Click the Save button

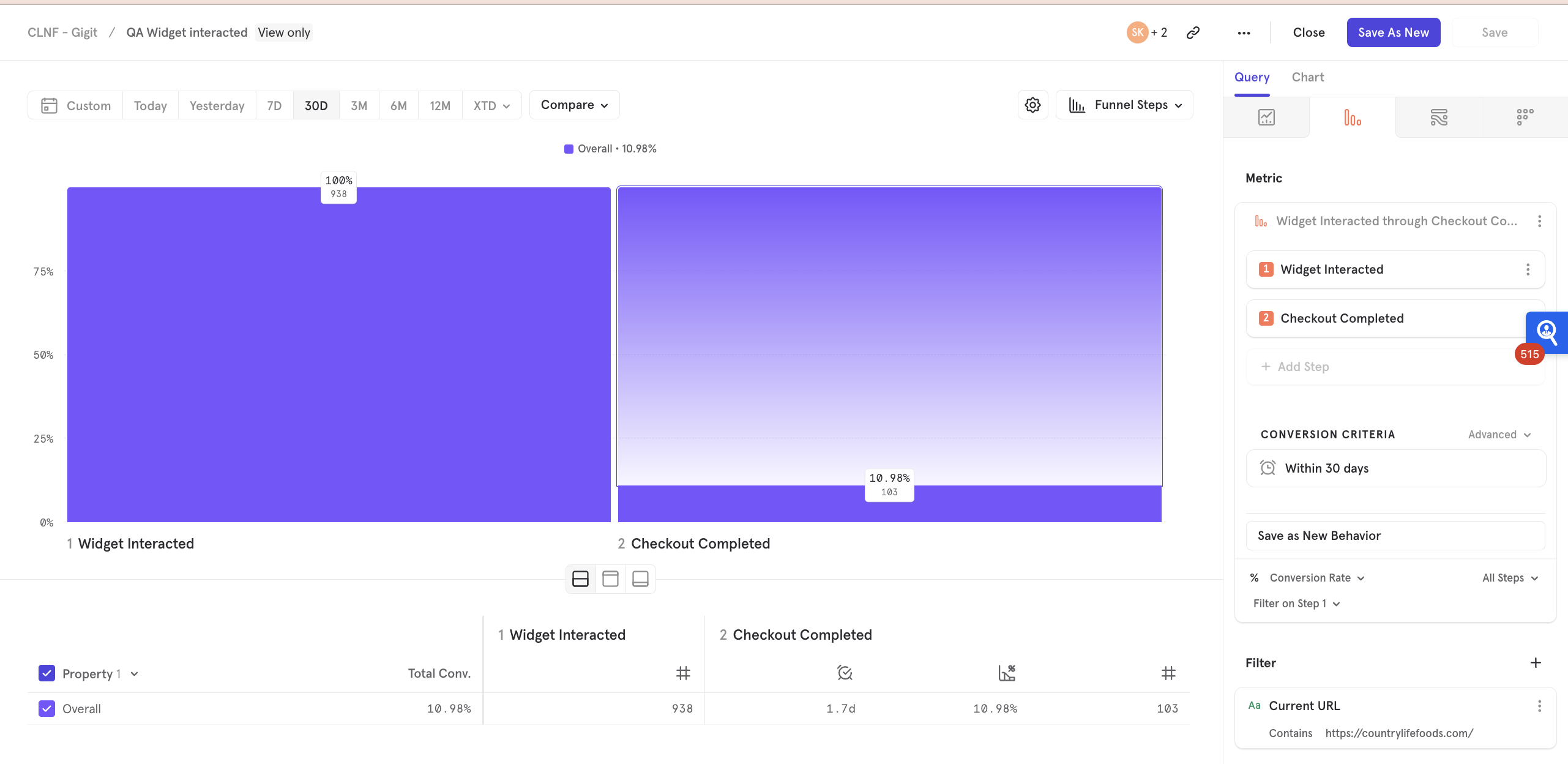[1494, 32]
